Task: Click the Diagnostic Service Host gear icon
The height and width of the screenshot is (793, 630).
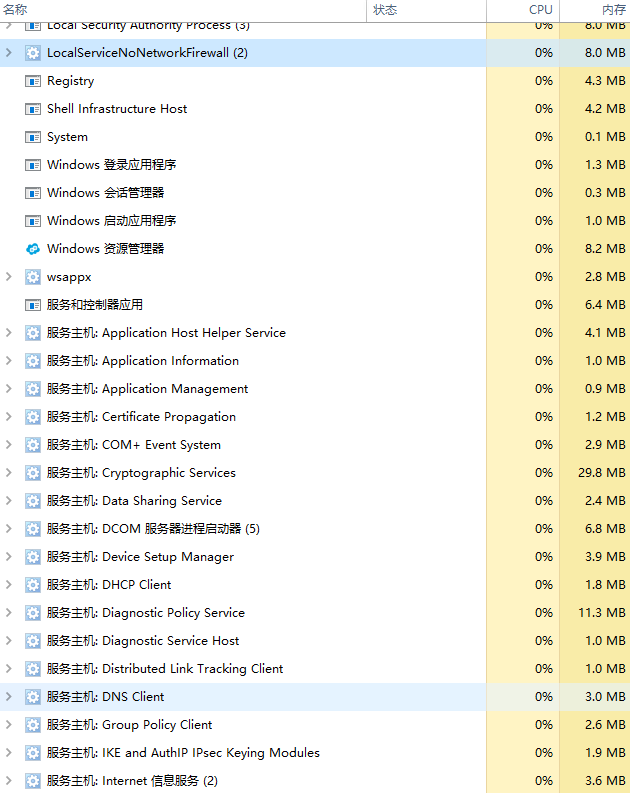Action: 33,641
